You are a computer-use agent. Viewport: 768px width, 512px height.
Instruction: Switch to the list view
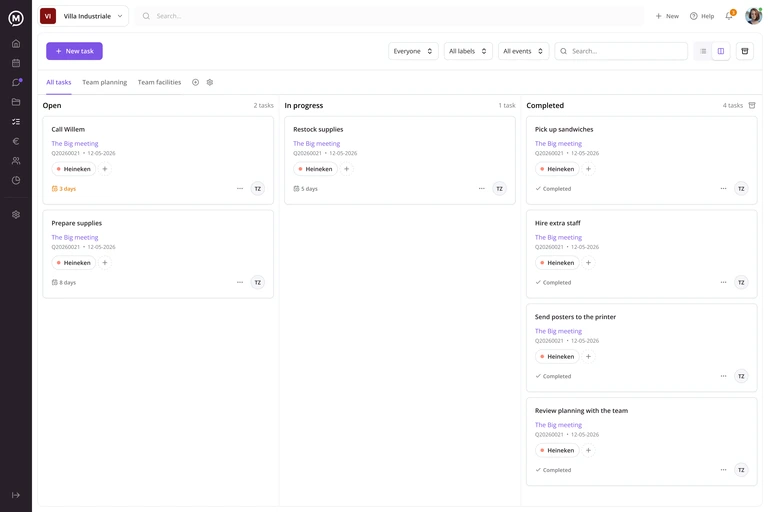703,51
